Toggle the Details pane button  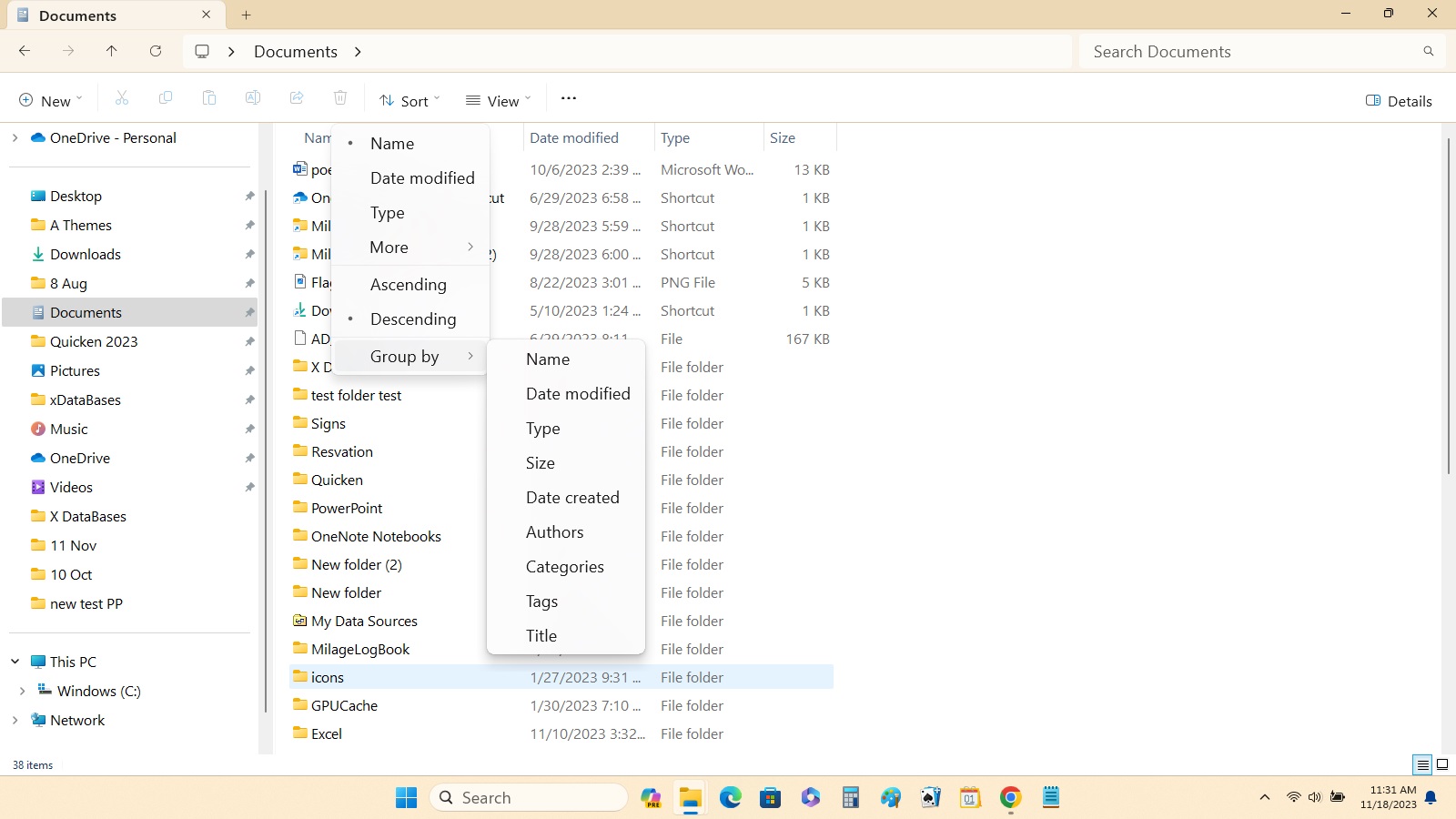[1399, 101]
